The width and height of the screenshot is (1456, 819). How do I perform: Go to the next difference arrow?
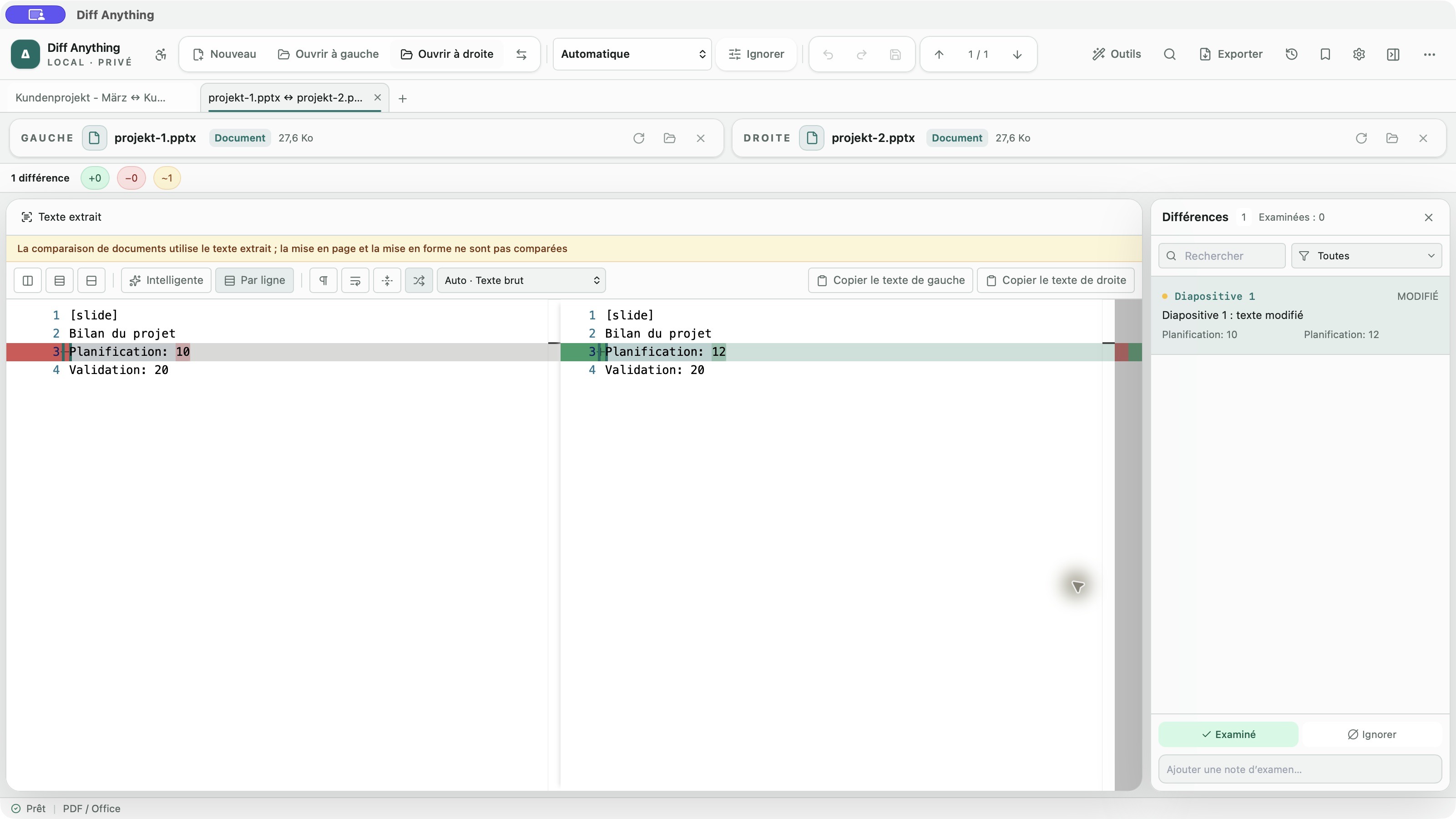coord(1017,54)
